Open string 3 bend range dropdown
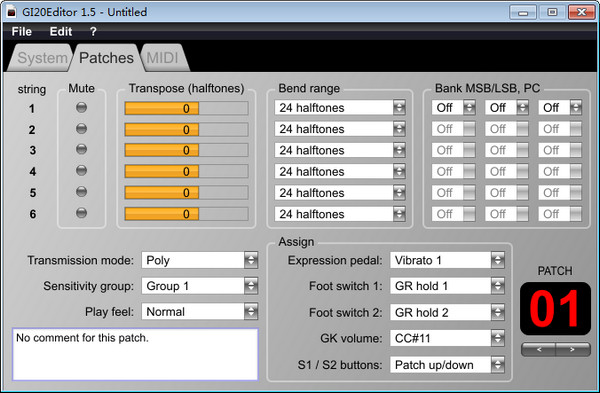This screenshot has height=393, width=600. [340, 150]
